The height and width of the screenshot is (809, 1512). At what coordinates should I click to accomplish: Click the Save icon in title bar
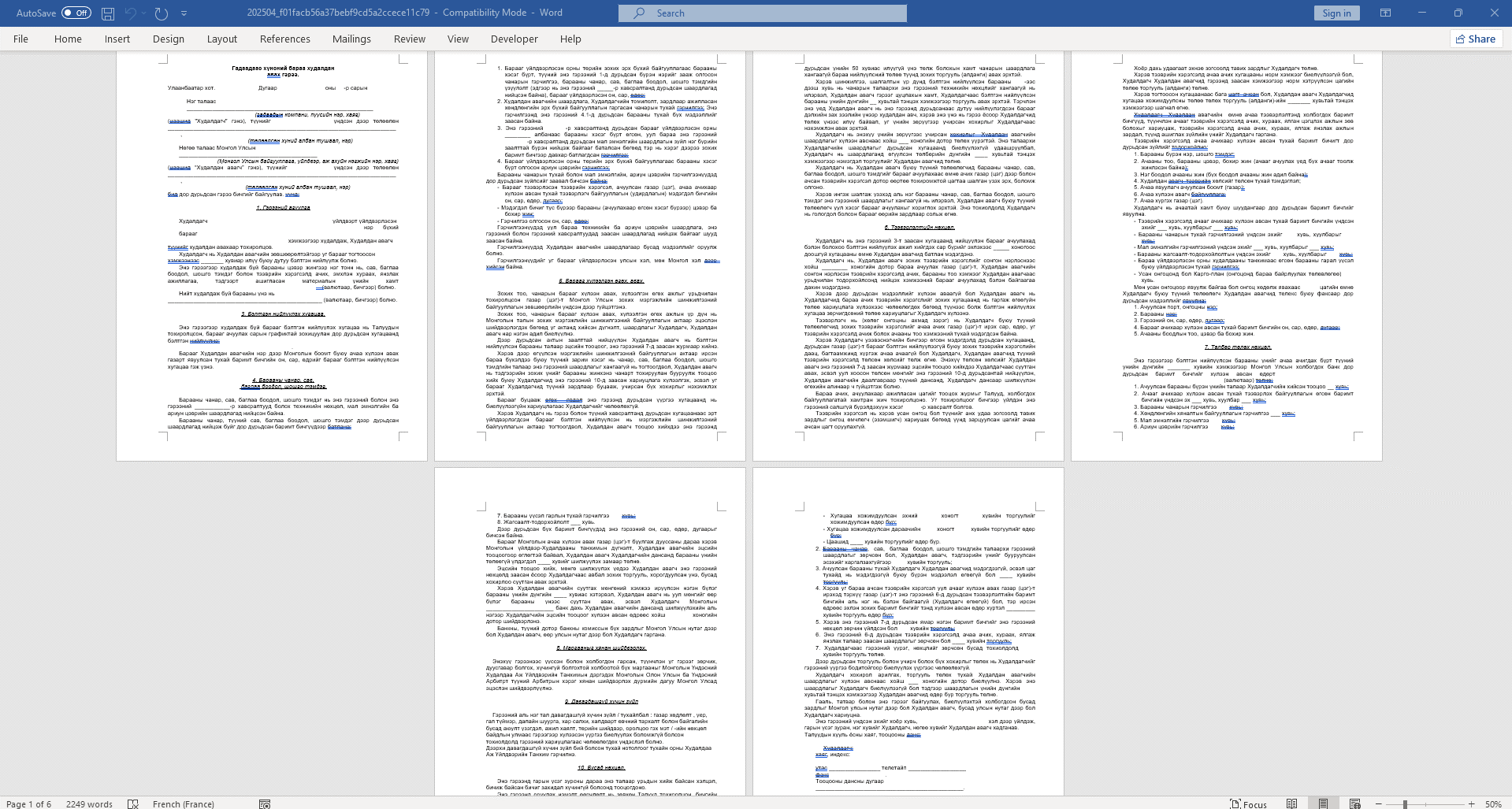click(x=108, y=13)
